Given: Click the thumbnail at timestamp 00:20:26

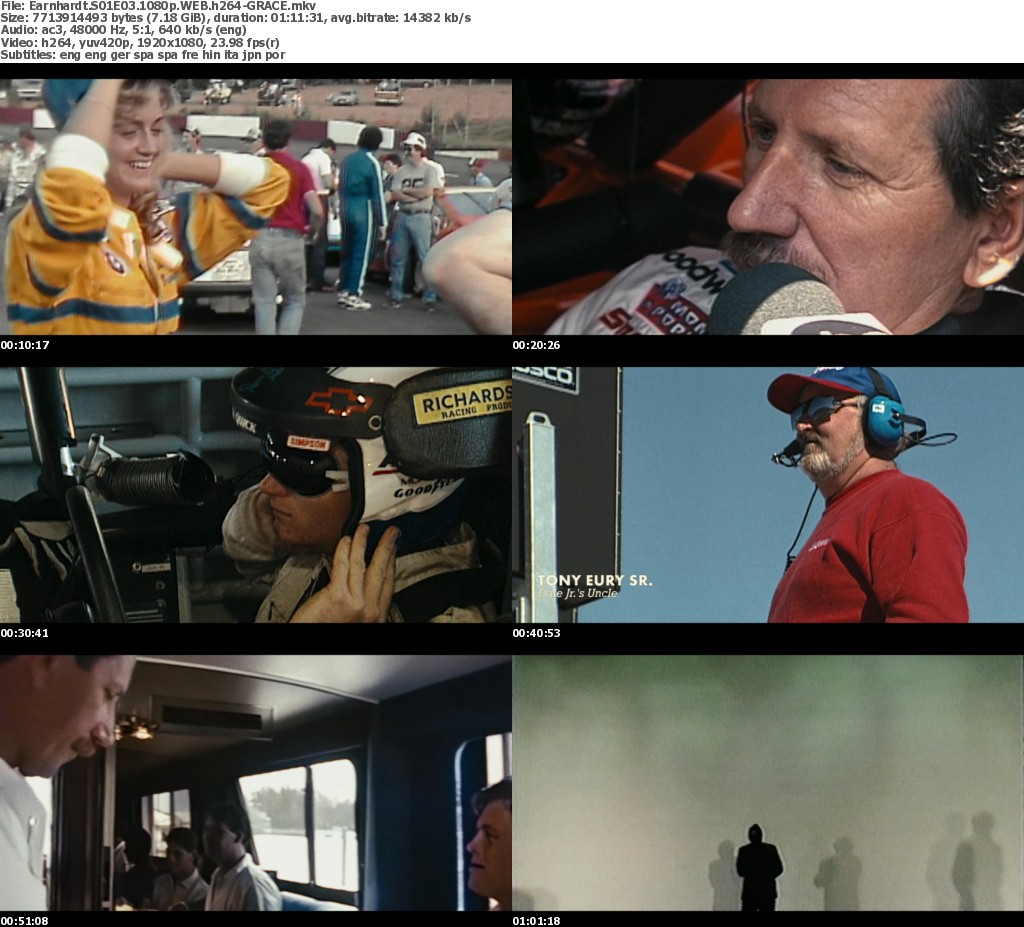Looking at the screenshot, I should (768, 206).
